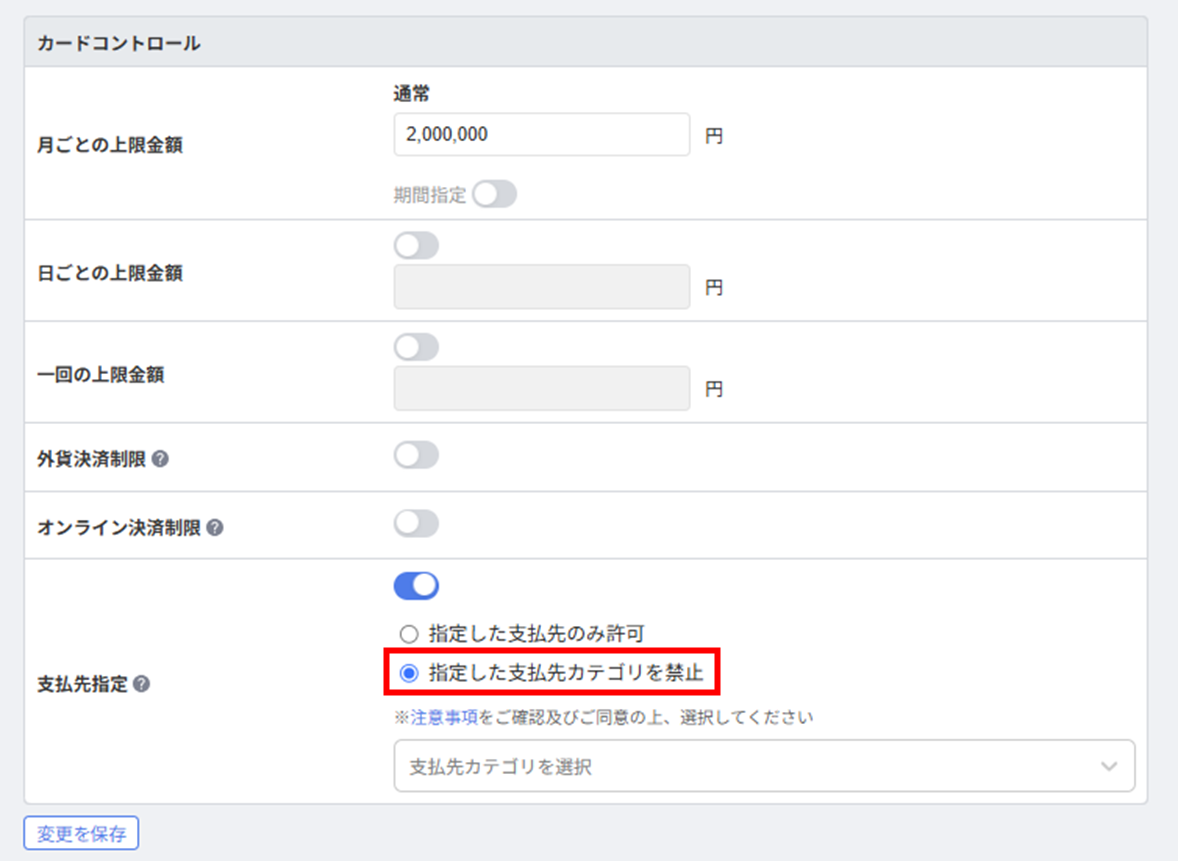Disable the 支払先指定 toggle
1178x861 pixels.
416,586
